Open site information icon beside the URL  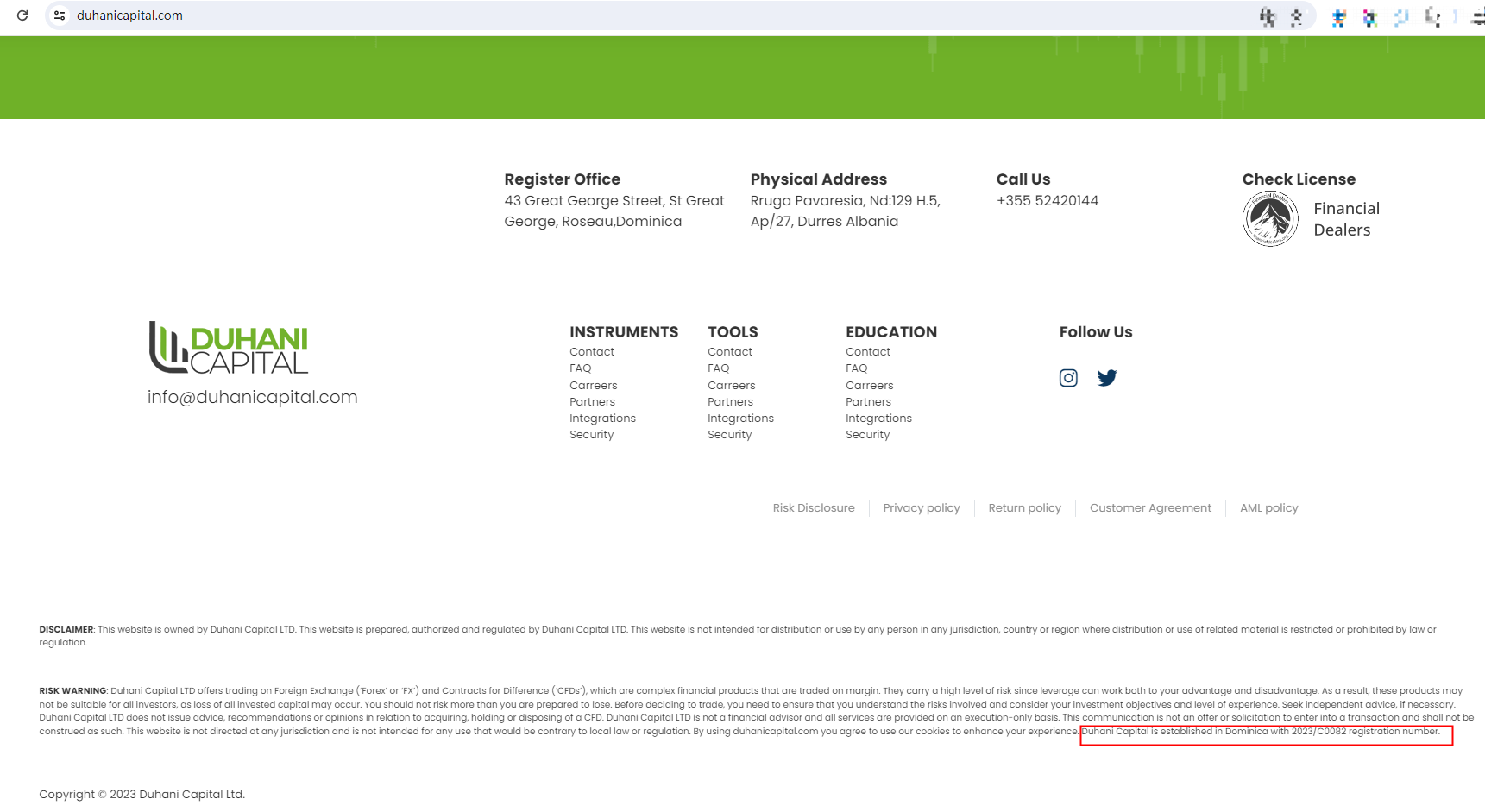click(x=60, y=16)
